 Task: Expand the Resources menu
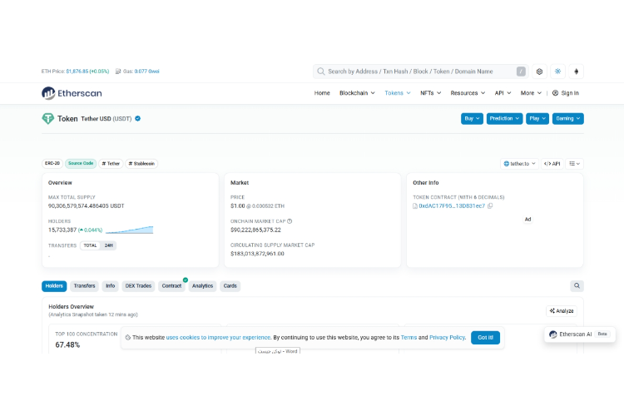468,93
